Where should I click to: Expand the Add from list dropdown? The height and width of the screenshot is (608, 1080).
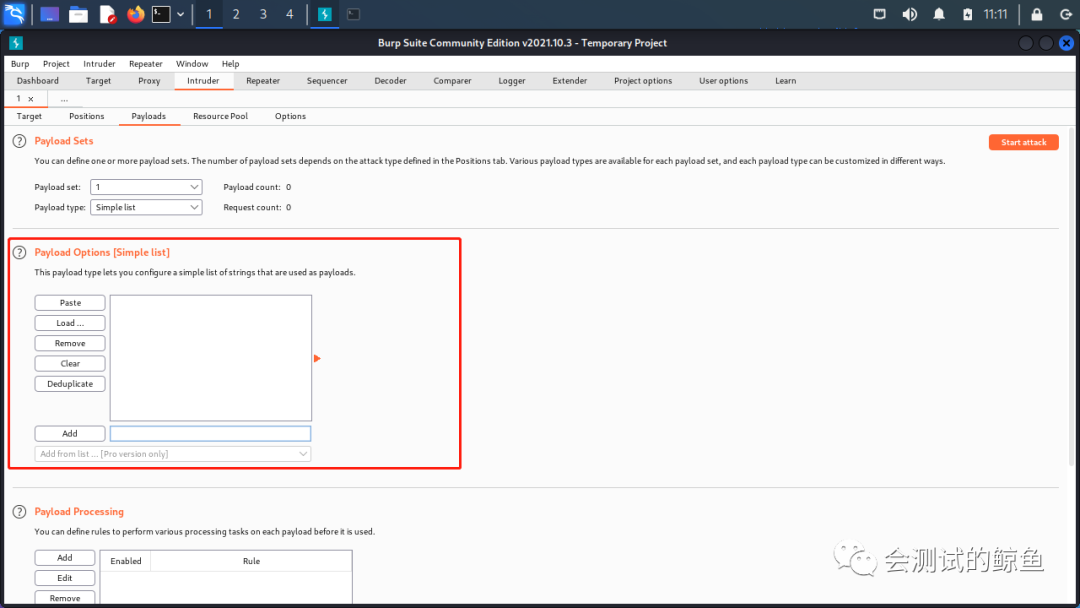point(172,454)
